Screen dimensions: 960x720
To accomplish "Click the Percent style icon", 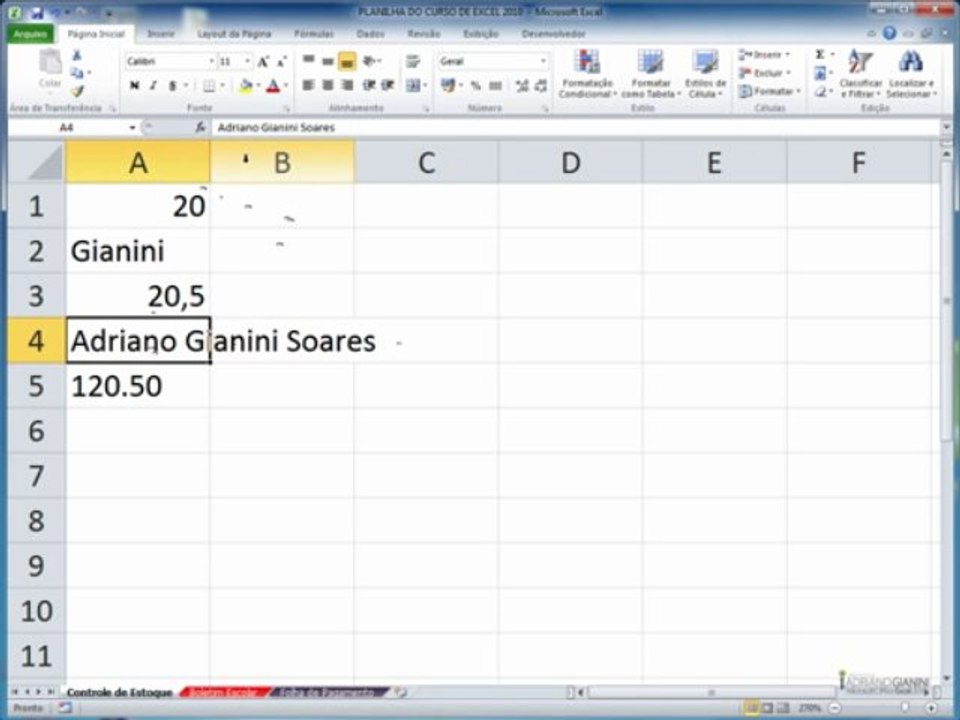I will click(x=476, y=86).
